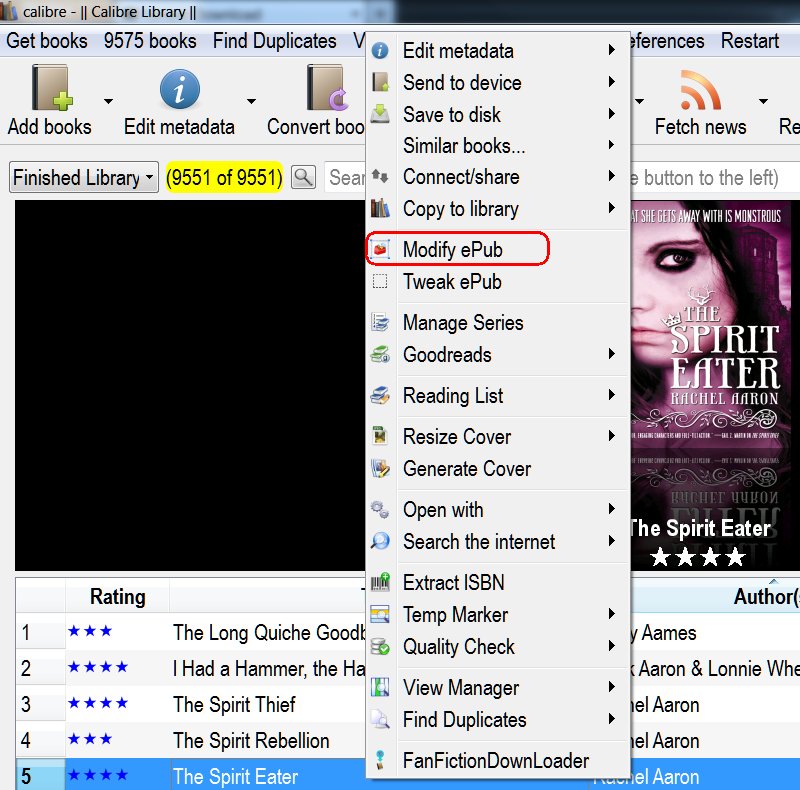Open the Edit metadata toolbar dropdown arrow

[251, 101]
